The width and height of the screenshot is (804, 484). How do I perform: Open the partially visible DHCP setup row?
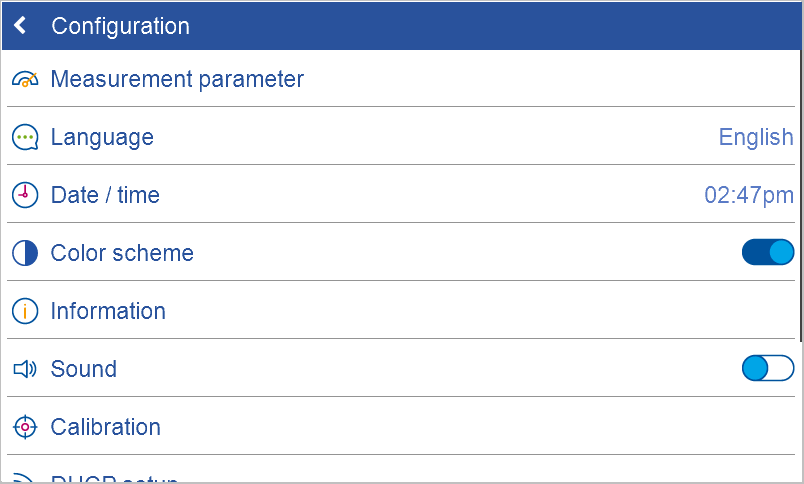coord(115,479)
